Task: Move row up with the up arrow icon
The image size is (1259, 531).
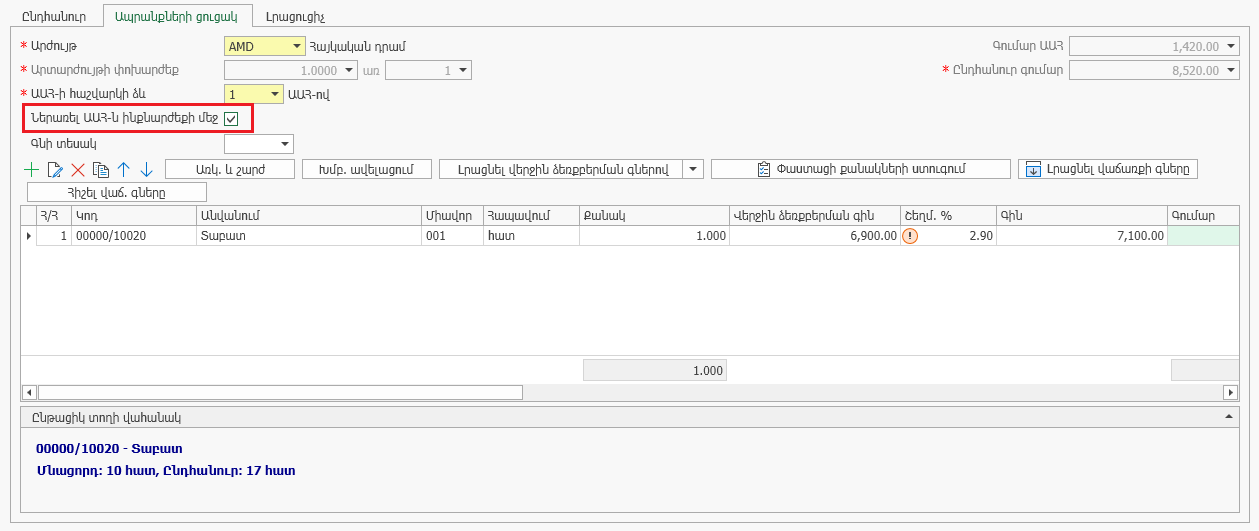Action: (x=124, y=170)
